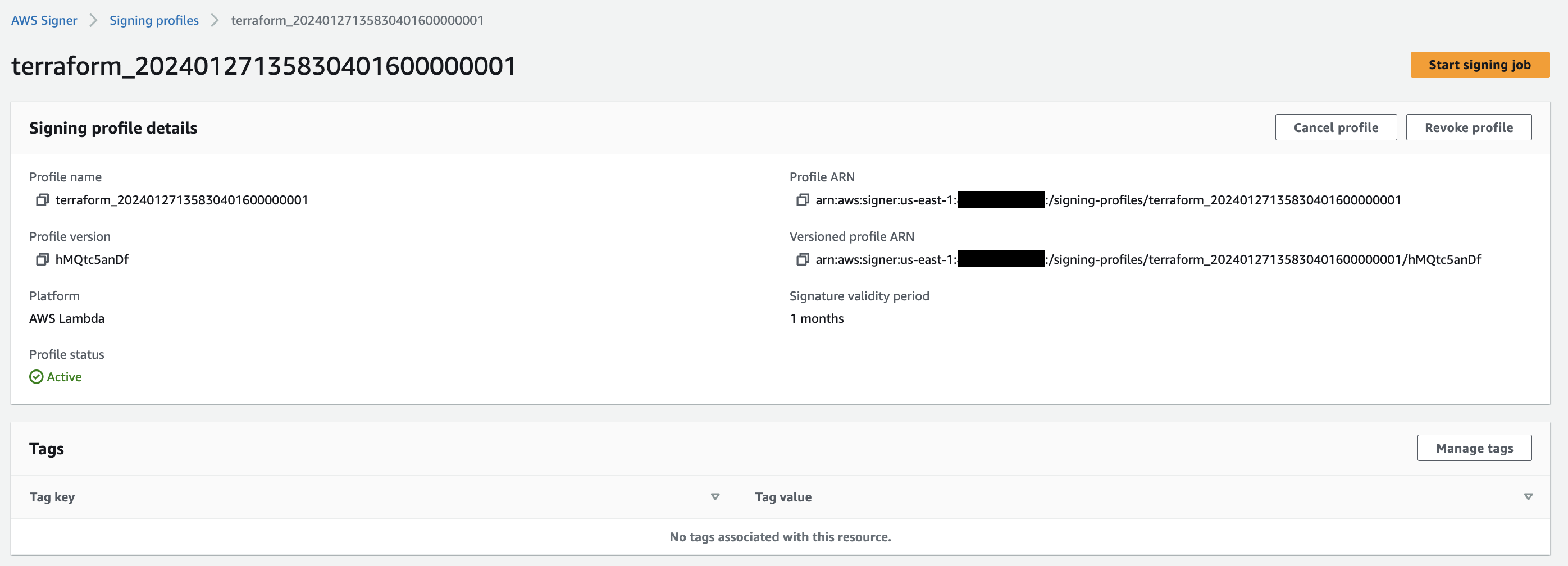This screenshot has height=566, width=1568.
Task: Click the current terraform profile breadcrumb item
Action: pos(357,21)
